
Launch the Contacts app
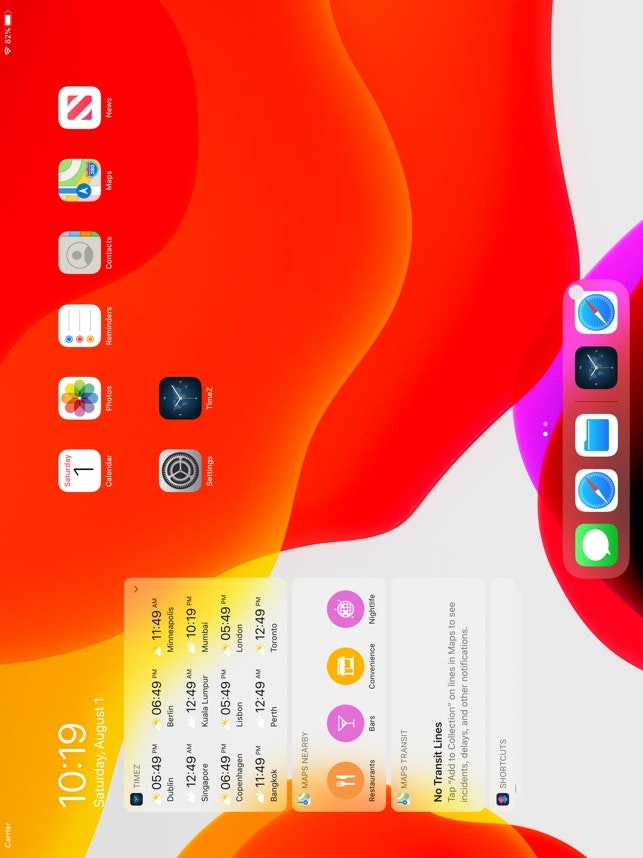(x=80, y=253)
